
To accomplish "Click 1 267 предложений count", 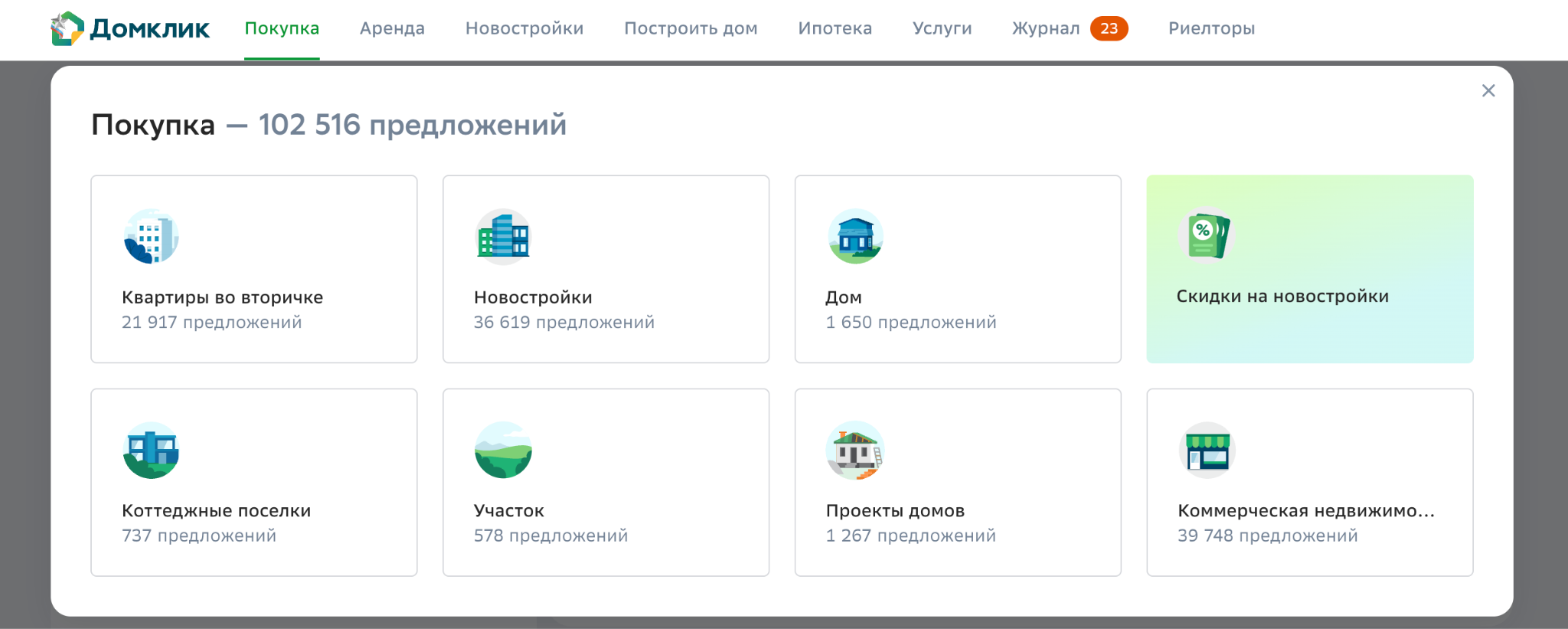I will coord(910,536).
